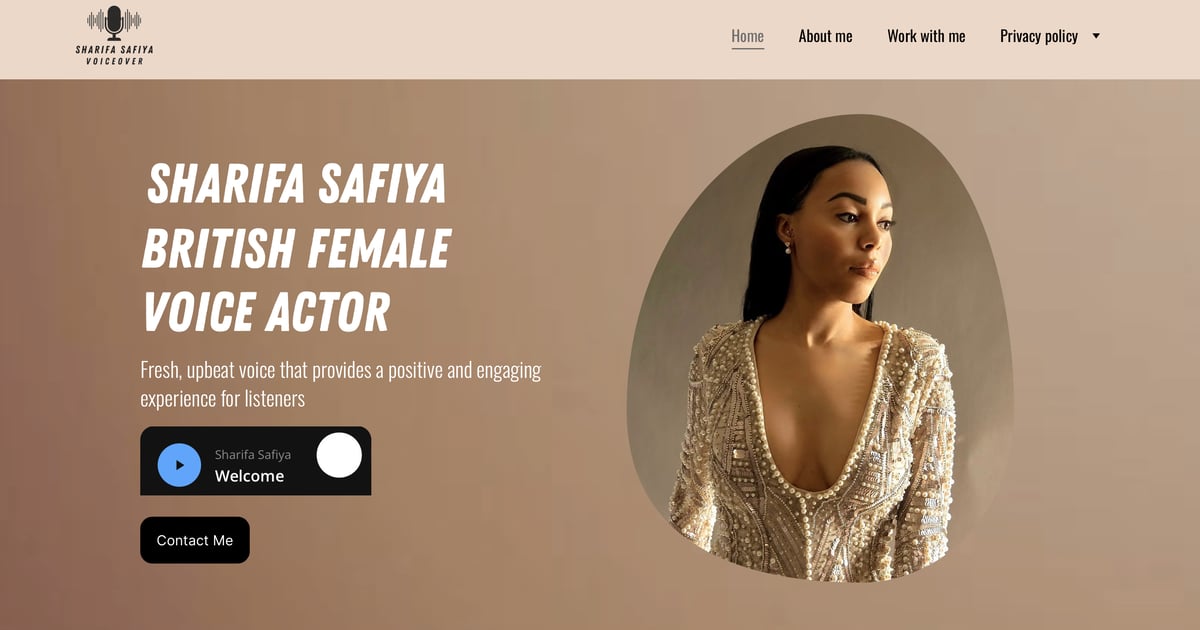Image resolution: width=1200 pixels, height=630 pixels.
Task: Click the pearl earring in the portrait
Action: [788, 246]
